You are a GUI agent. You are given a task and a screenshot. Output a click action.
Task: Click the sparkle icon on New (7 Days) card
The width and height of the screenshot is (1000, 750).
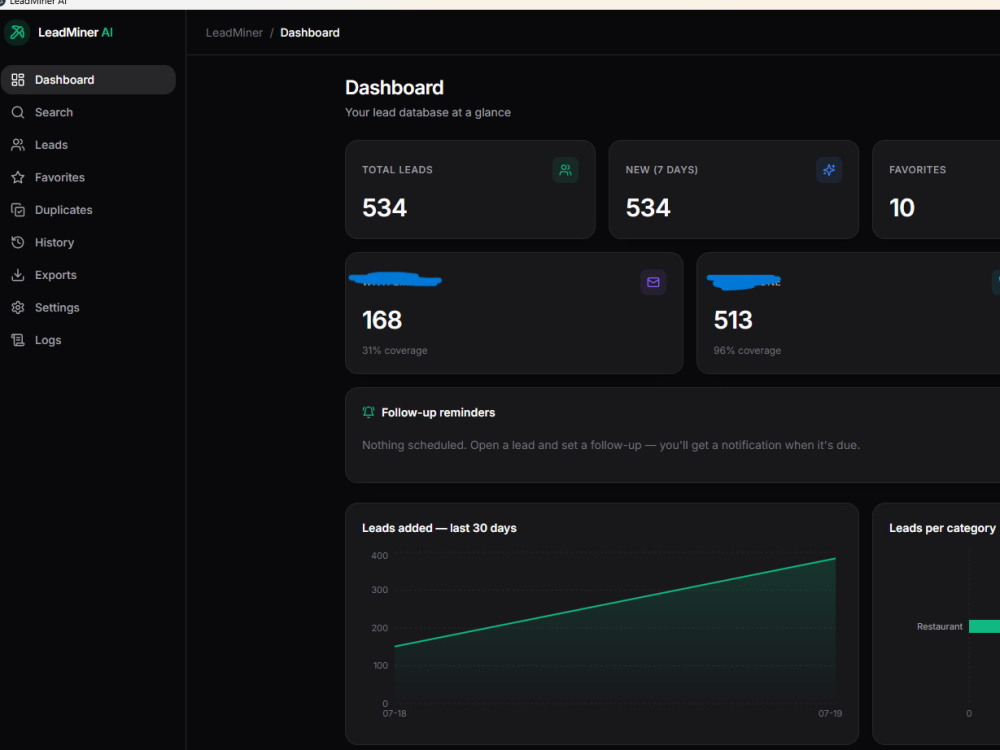click(x=828, y=170)
